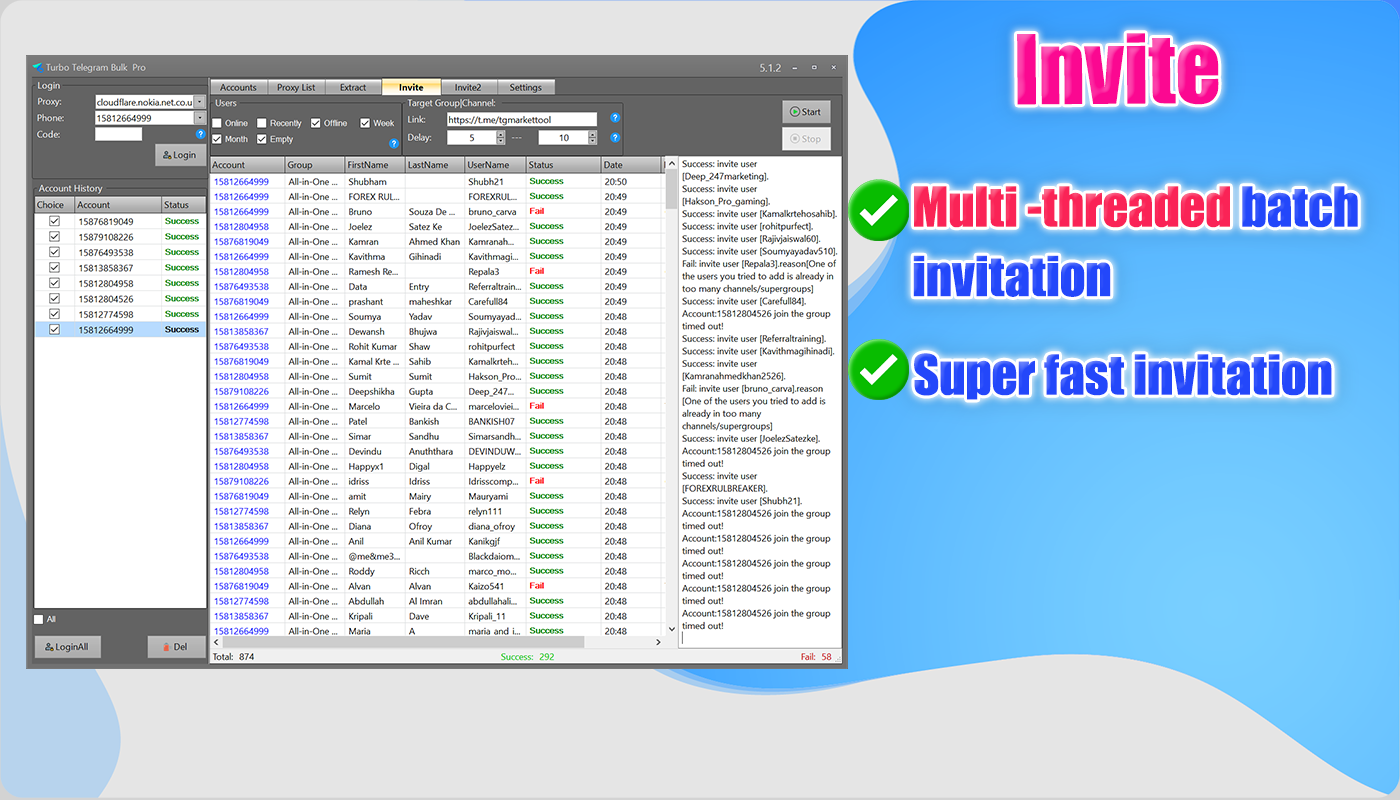Click the Choice column header in Account History

coord(54,205)
